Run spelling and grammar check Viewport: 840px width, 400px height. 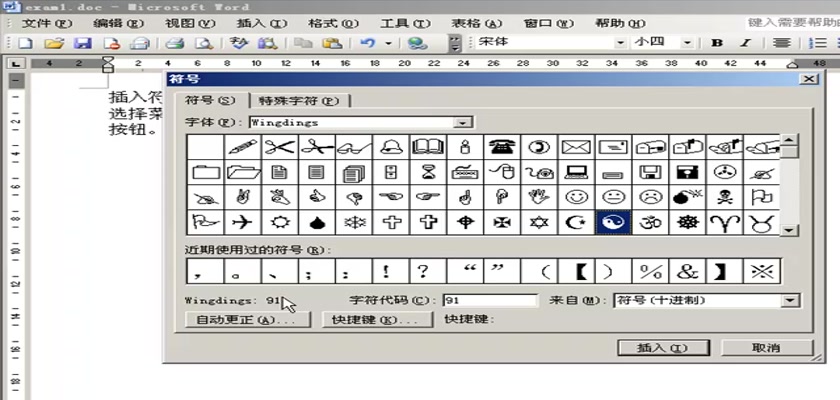tap(239, 43)
